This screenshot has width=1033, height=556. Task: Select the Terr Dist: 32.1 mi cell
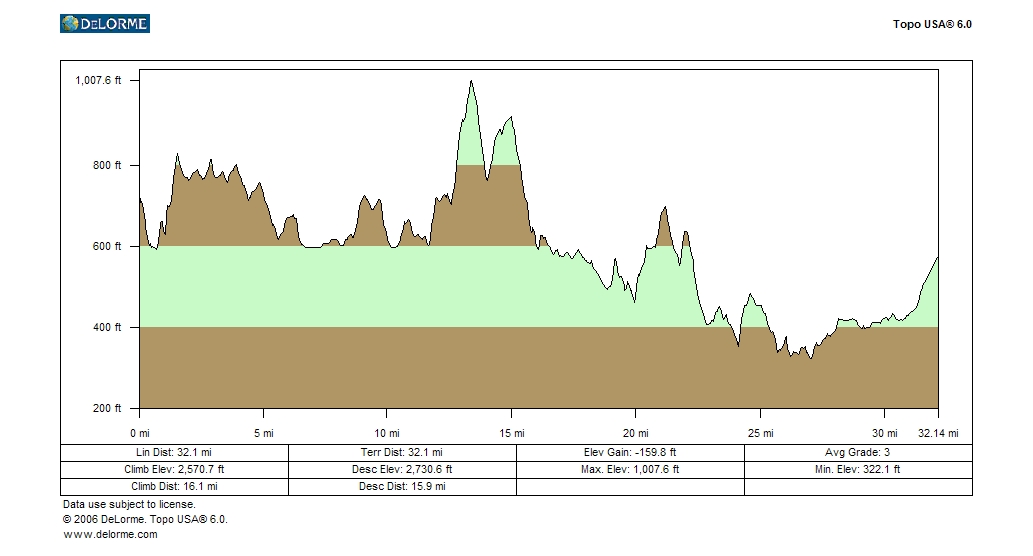coord(402,452)
